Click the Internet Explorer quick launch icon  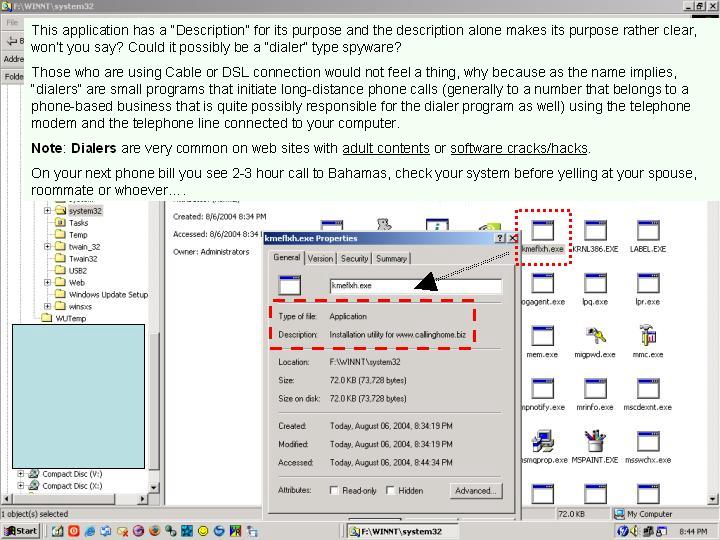(x=90, y=531)
